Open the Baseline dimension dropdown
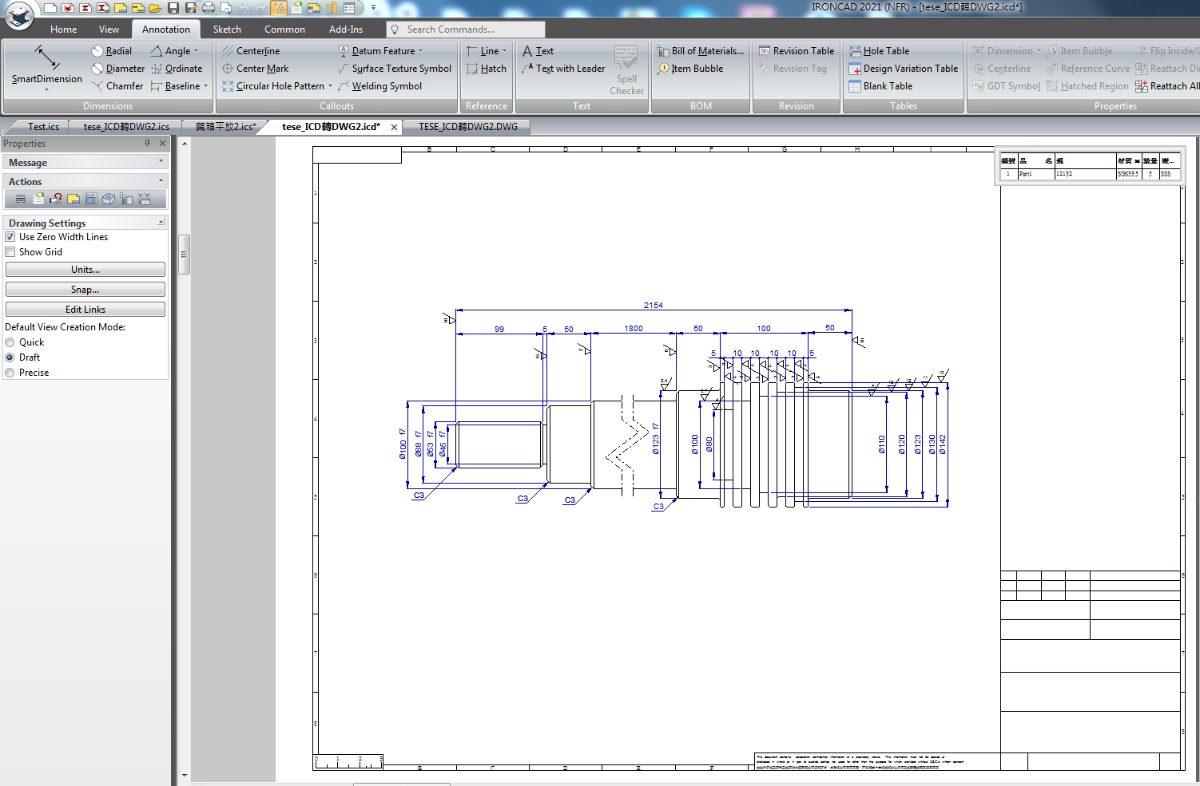This screenshot has height=786, width=1200. coord(206,86)
